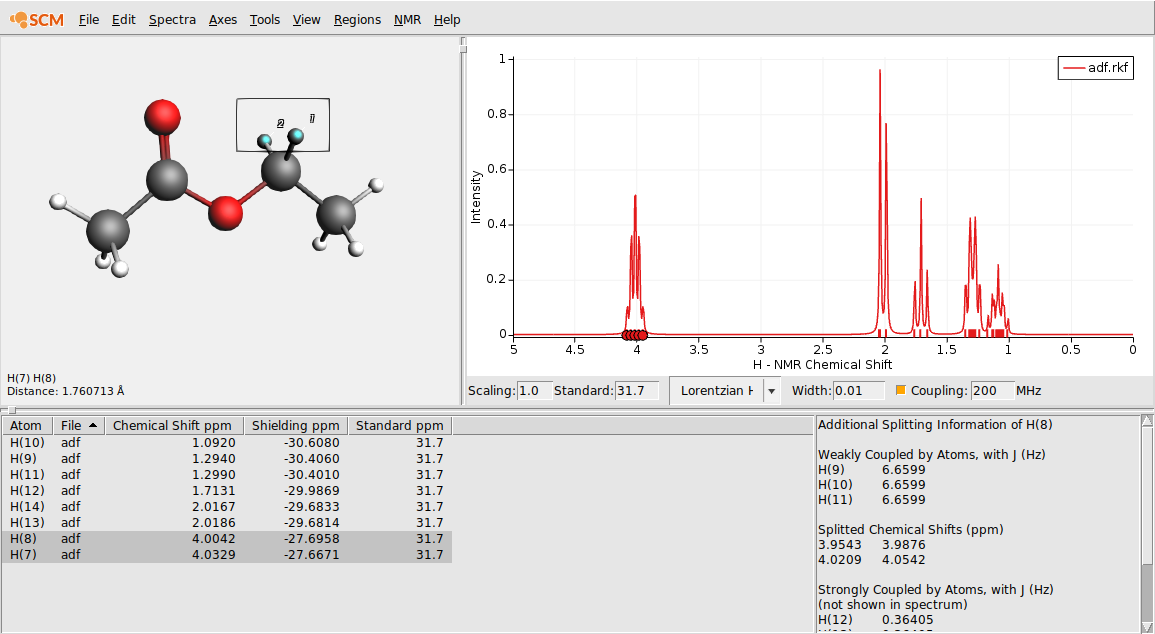Viewport: 1155px width, 634px height.
Task: Open the Edit menu
Action: tap(123, 20)
